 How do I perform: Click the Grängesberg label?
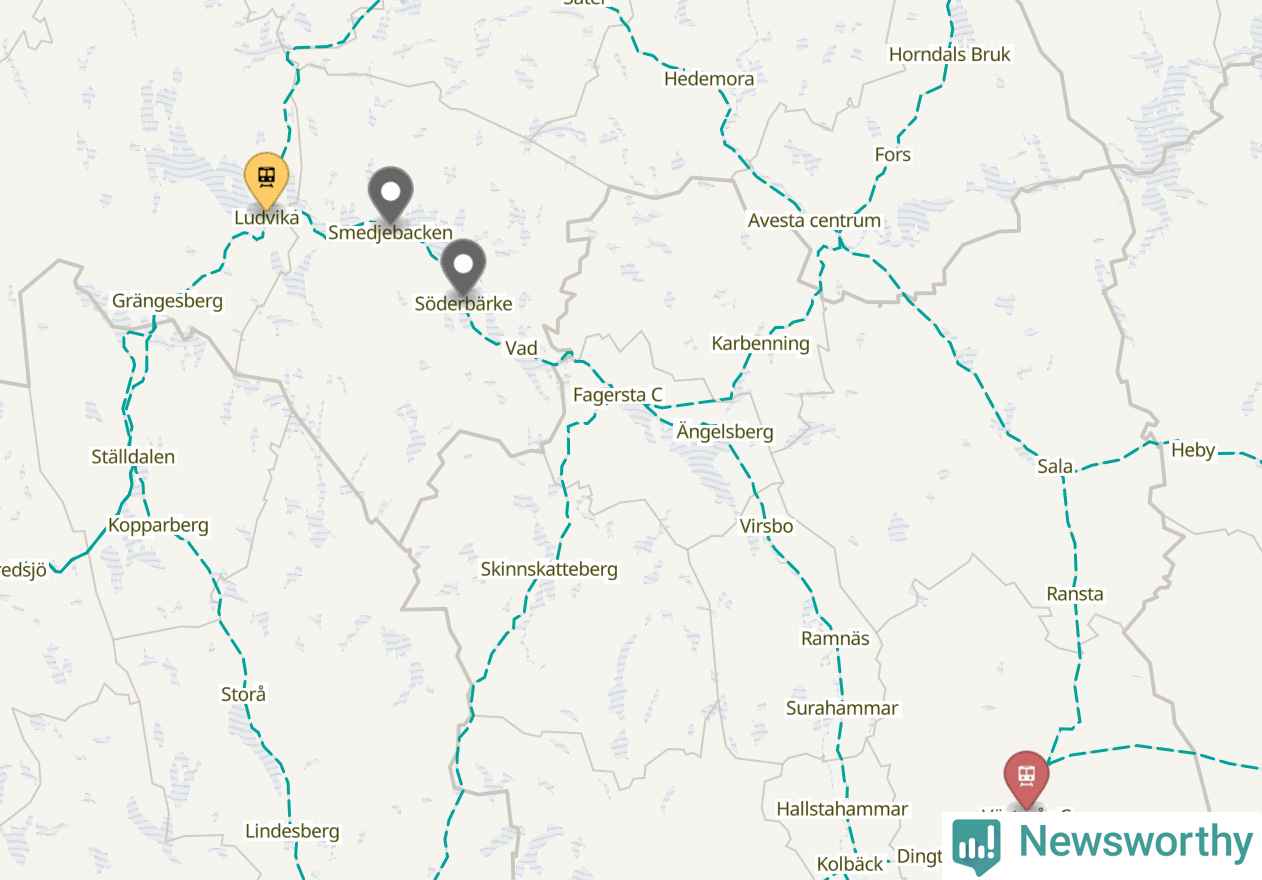tap(167, 301)
